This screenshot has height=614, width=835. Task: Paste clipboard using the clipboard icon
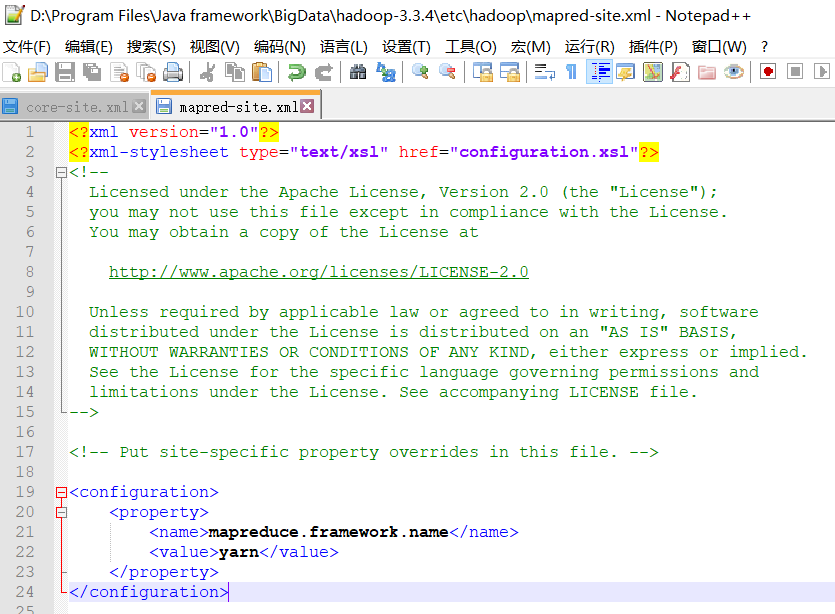coord(261,72)
